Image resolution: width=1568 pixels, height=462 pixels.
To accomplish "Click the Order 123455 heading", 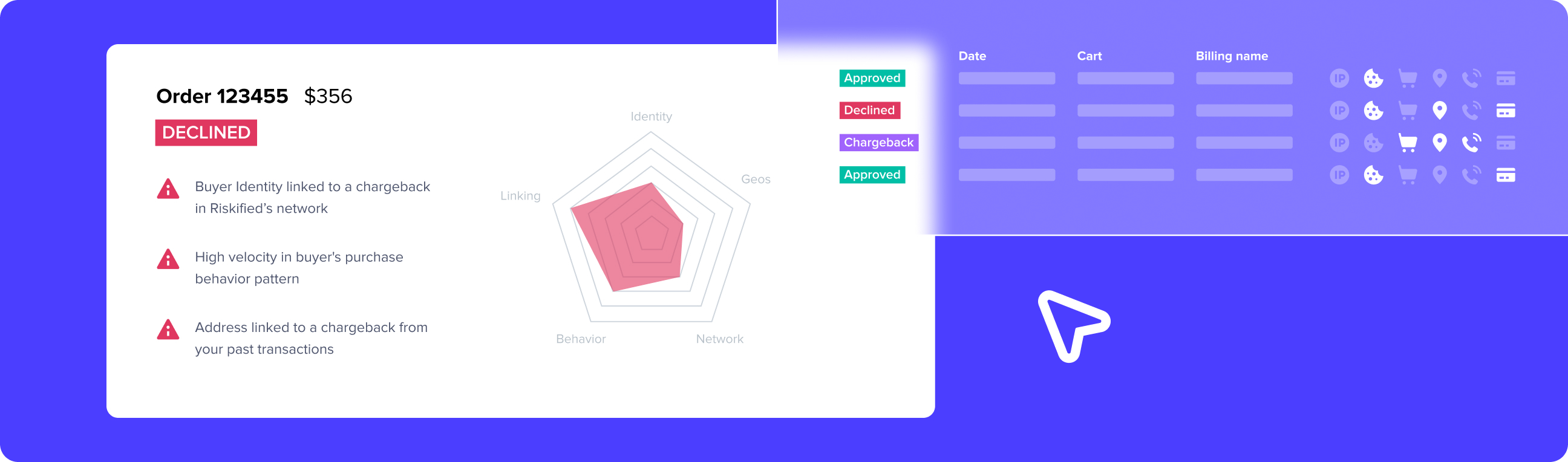I will 222,96.
